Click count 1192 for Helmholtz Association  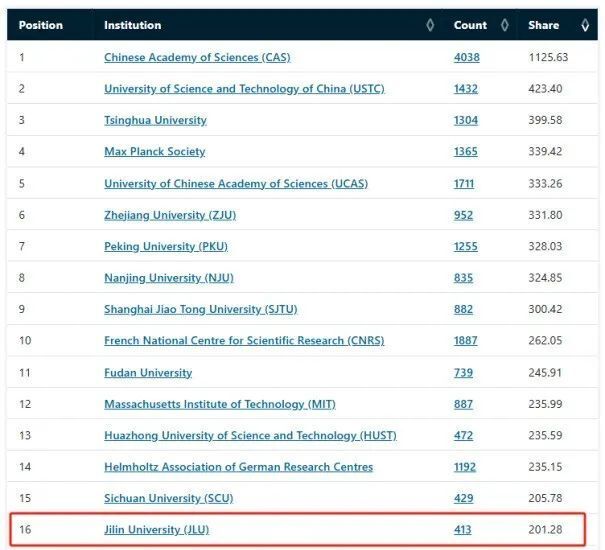point(465,467)
